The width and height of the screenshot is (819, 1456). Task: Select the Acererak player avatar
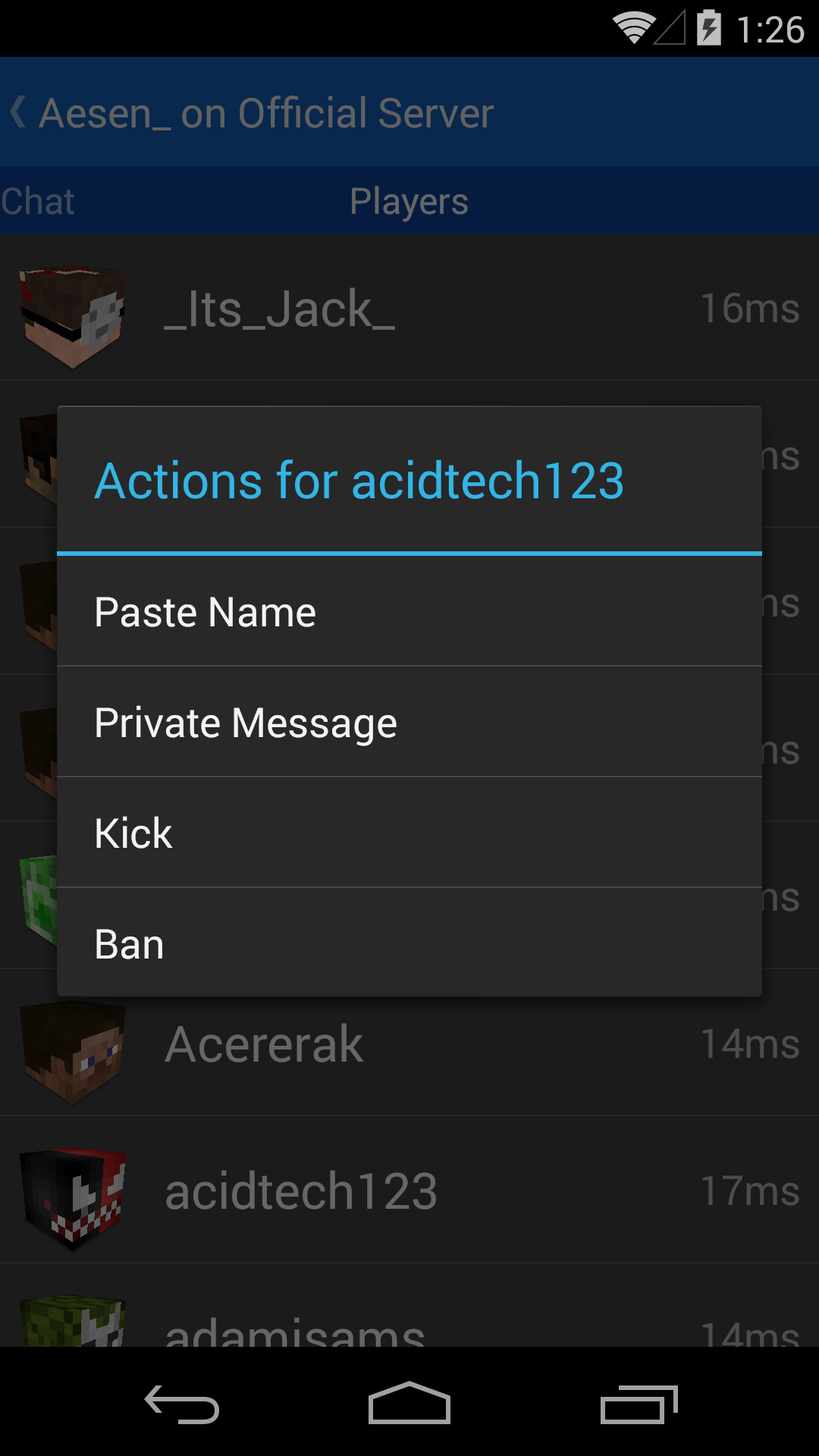[x=73, y=1050]
